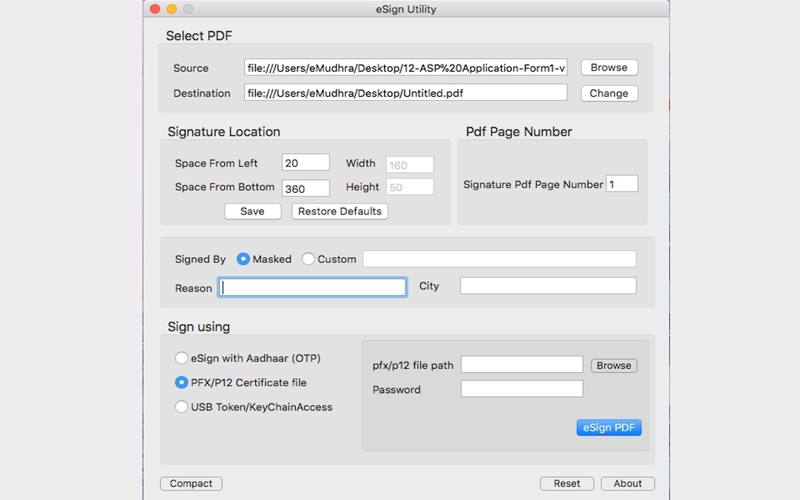Click the 'Sign using' heading
Screen dimensions: 800x500
(x=199, y=327)
